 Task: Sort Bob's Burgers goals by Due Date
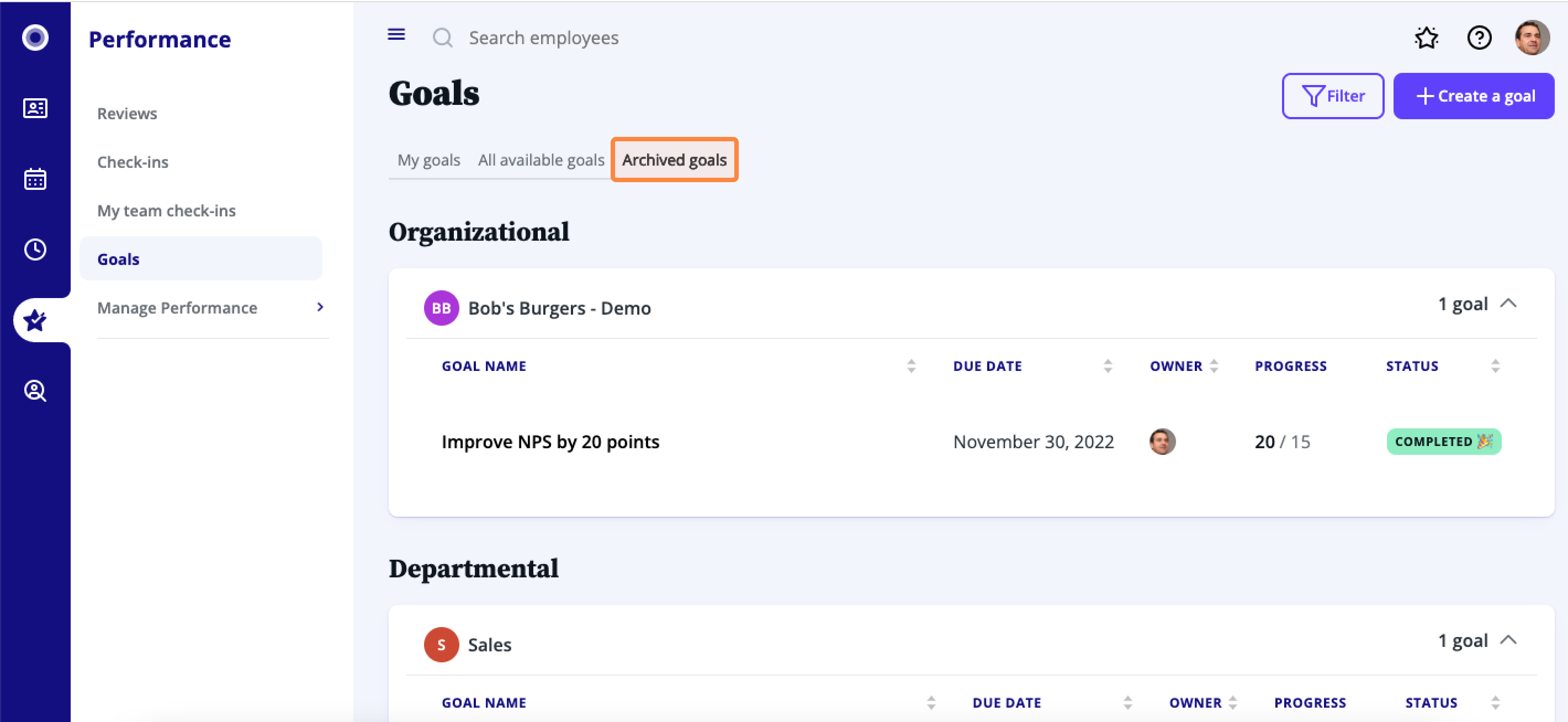coord(1107,366)
